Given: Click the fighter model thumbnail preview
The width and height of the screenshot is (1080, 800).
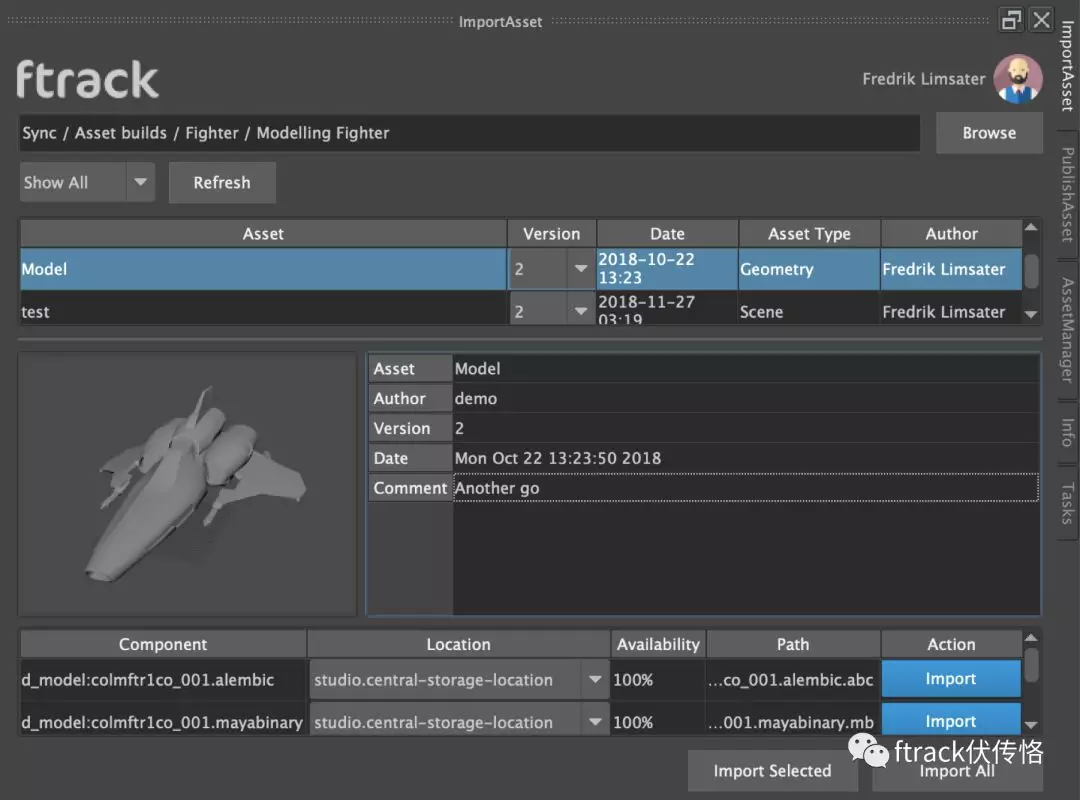Looking at the screenshot, I should point(187,484).
